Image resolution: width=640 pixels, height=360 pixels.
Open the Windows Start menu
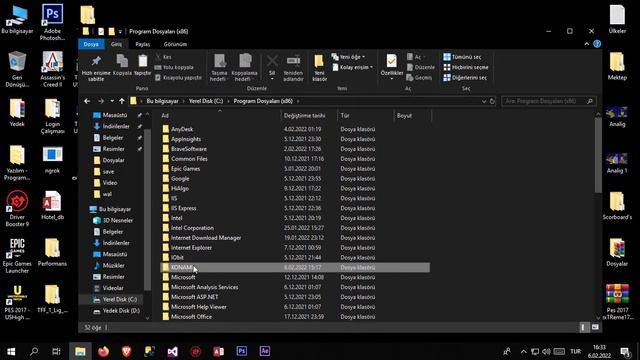pos(11,351)
